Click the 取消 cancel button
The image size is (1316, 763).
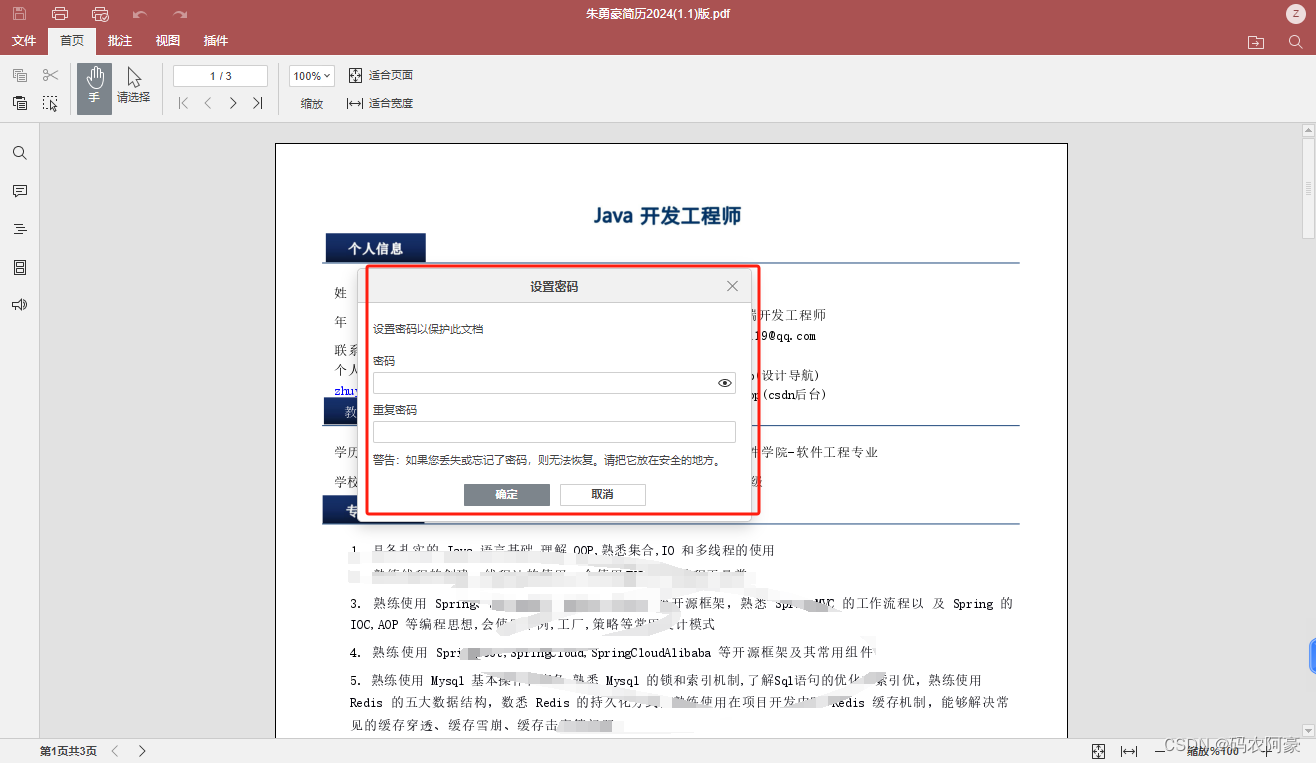[602, 495]
